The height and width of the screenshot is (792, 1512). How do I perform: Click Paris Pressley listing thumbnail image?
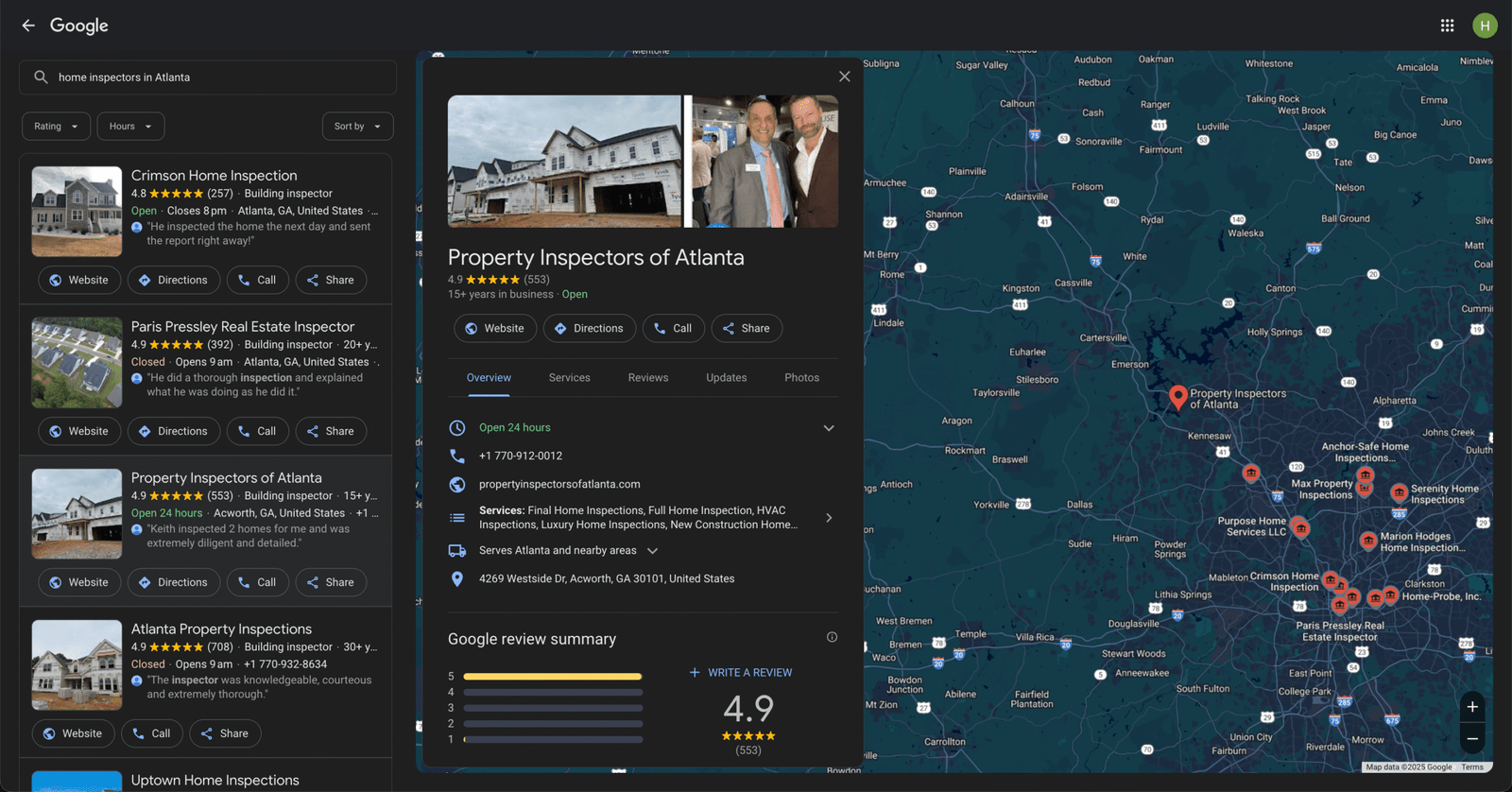(77, 363)
